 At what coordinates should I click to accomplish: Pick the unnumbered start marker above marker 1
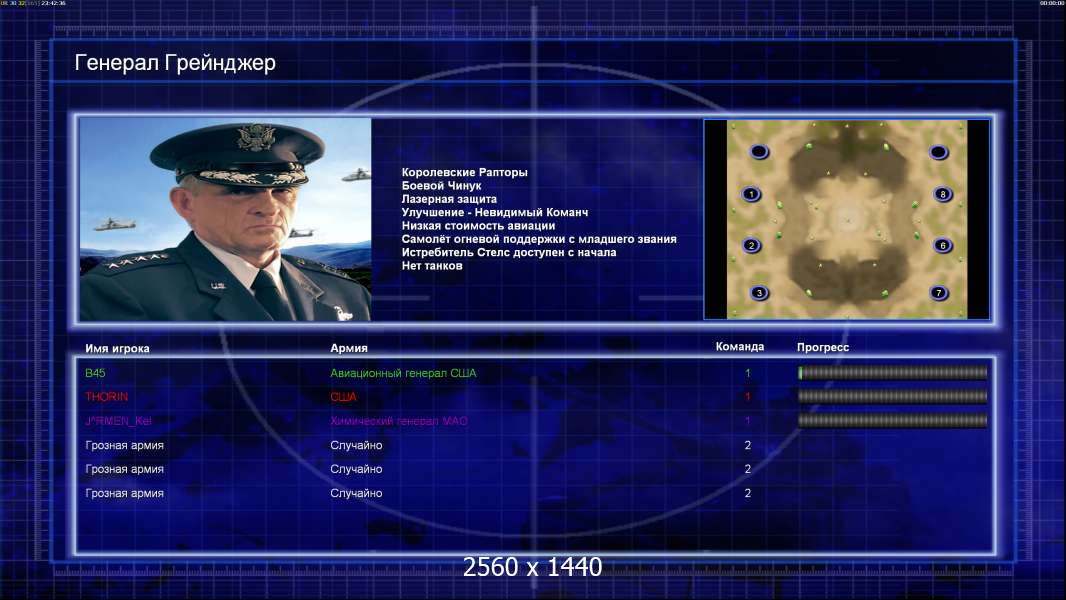point(759,152)
